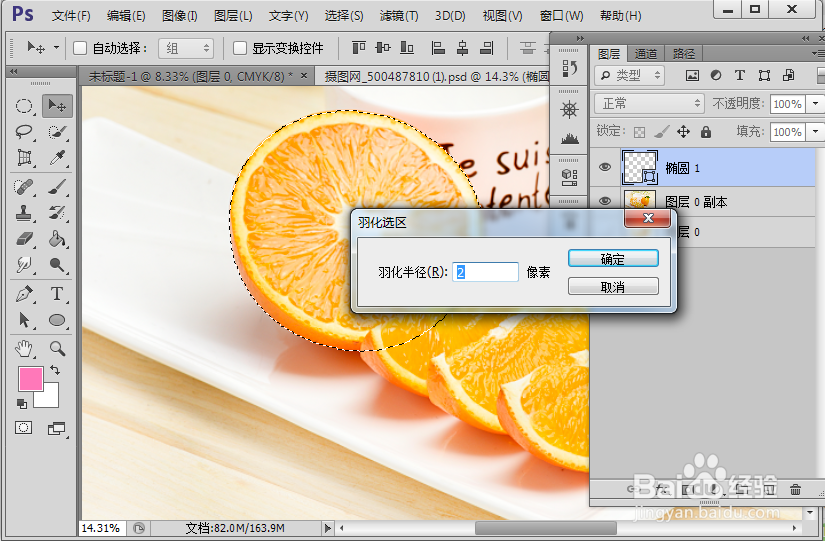Screen dimensions: 825x541
Task: Change screen mode
Action: pos(56,428)
